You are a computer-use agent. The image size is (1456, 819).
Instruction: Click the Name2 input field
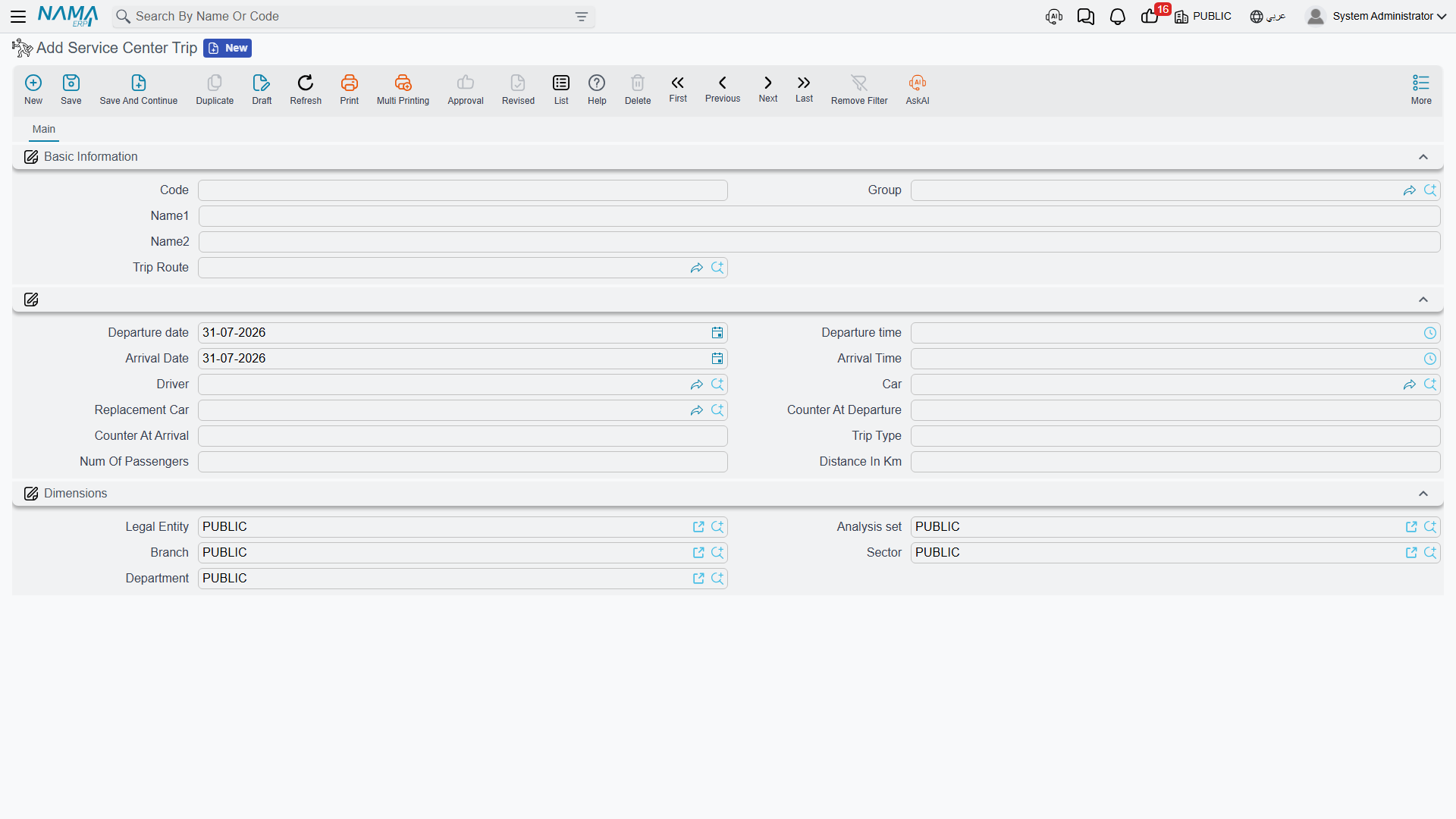point(819,242)
